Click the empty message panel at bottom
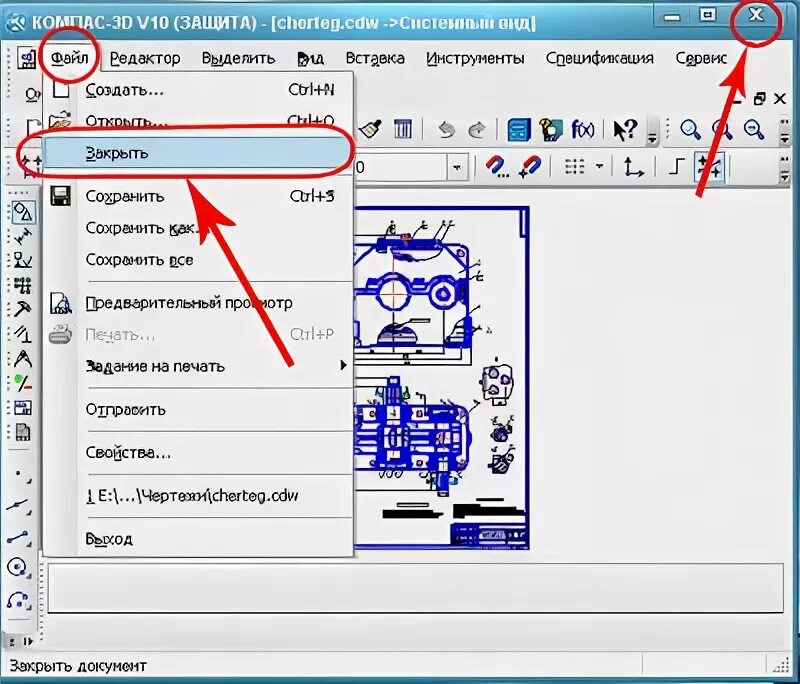800x684 pixels. click(415, 587)
